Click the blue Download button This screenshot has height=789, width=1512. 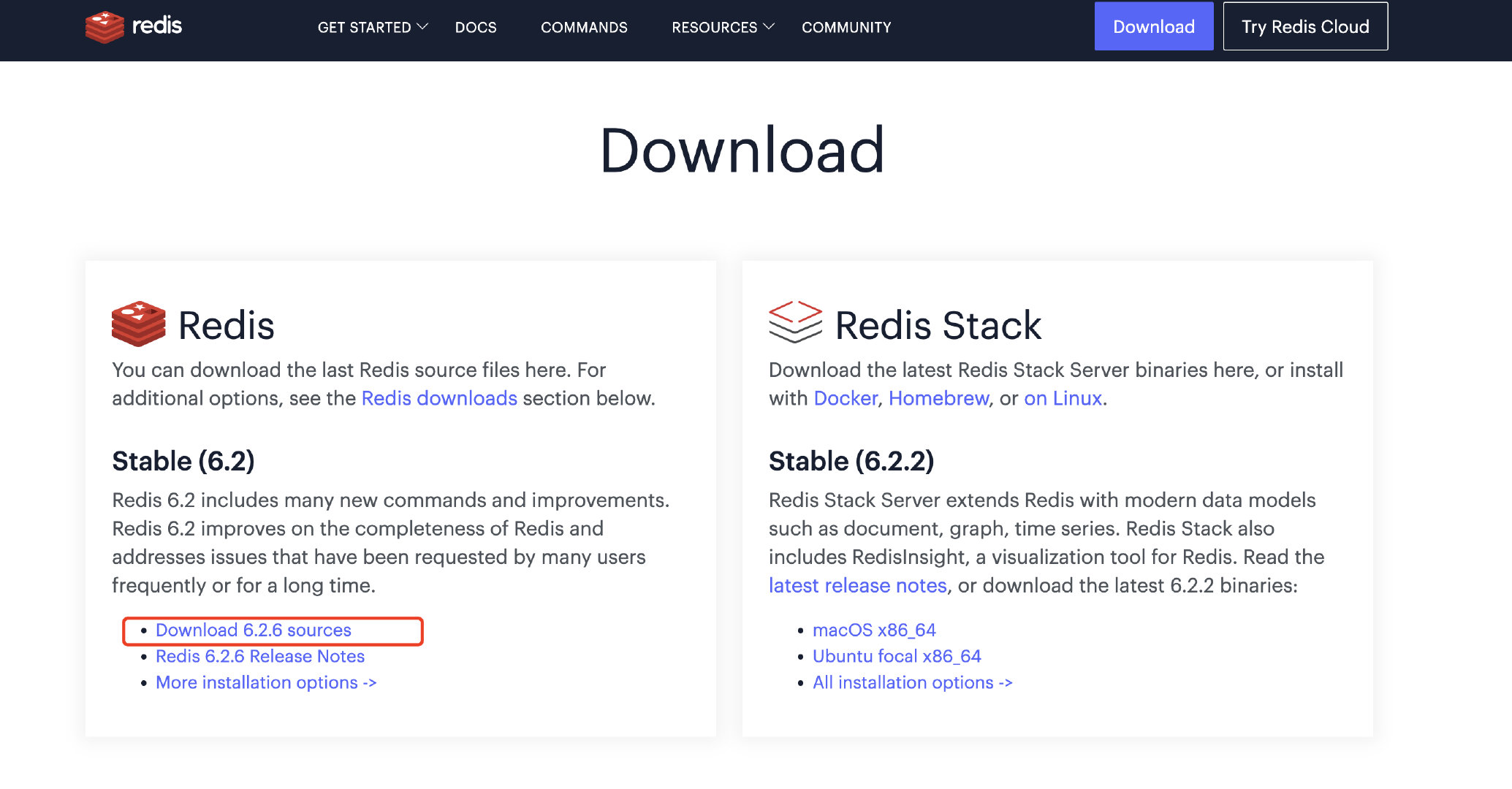1154,26
